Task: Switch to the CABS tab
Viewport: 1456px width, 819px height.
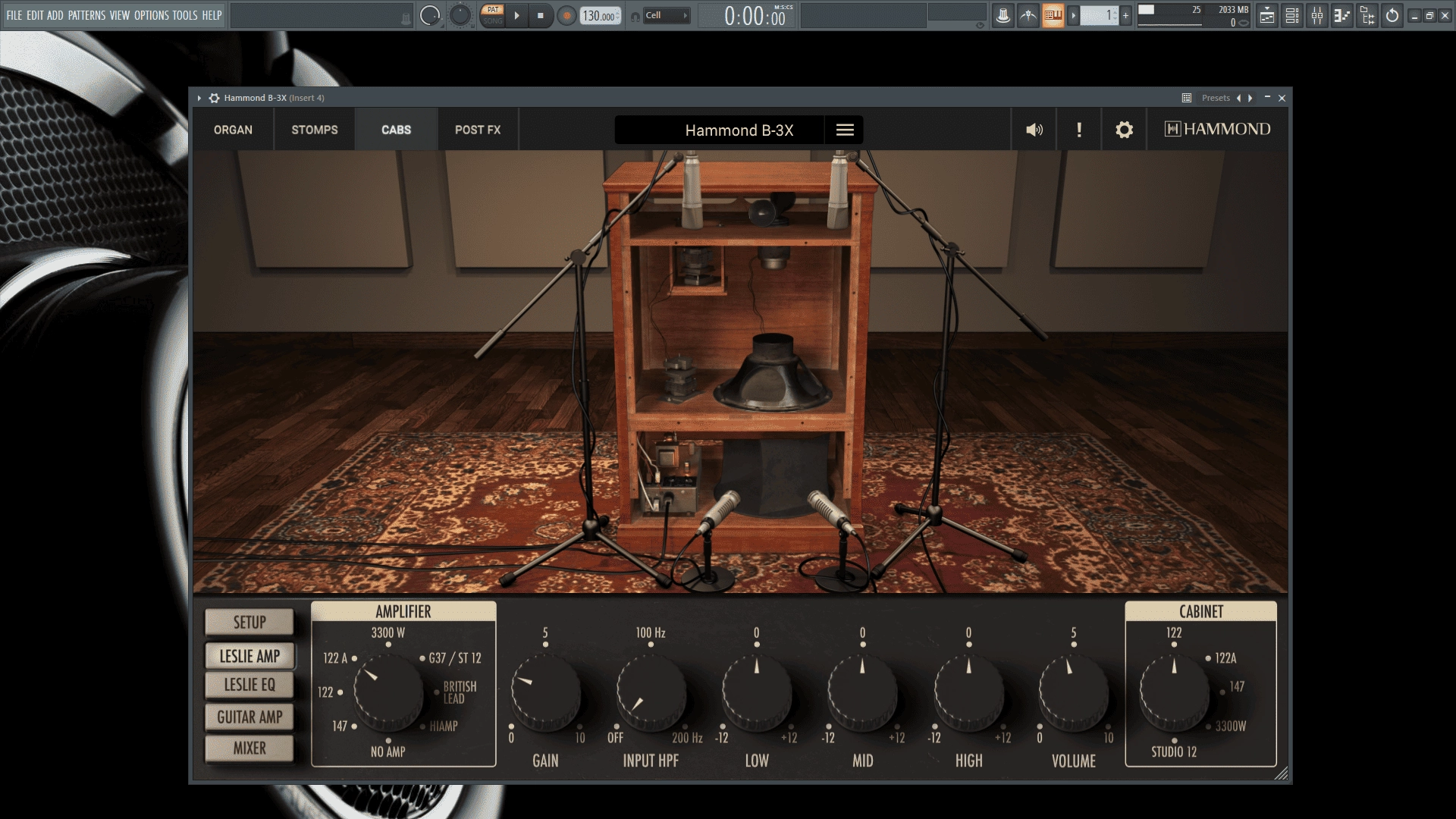Action: pyautogui.click(x=397, y=130)
